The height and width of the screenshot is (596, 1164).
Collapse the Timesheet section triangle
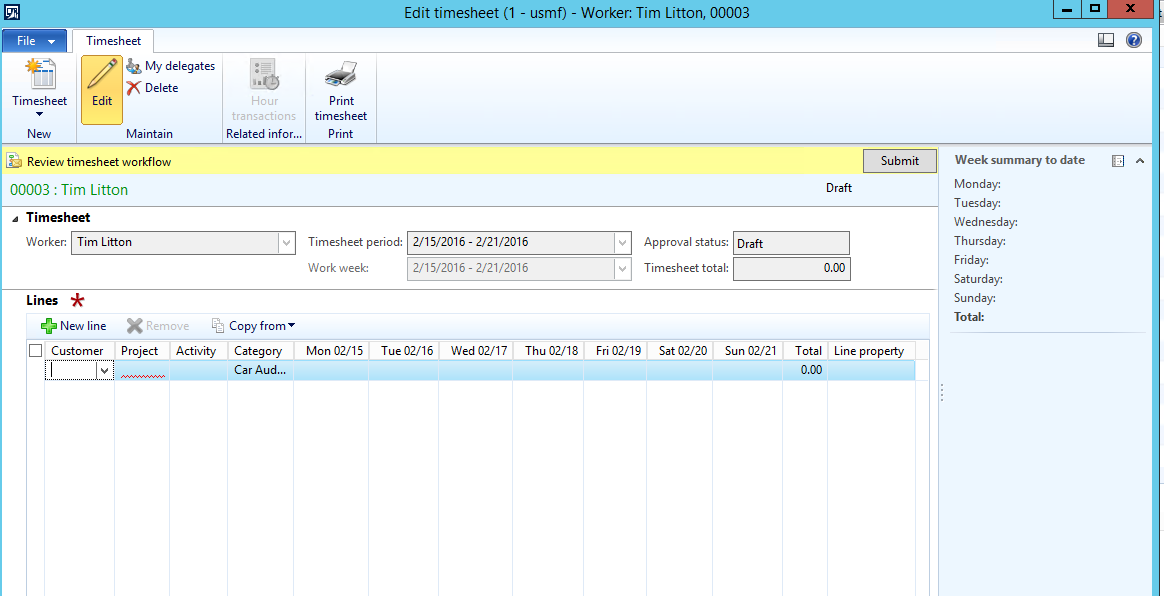pyautogui.click(x=15, y=218)
